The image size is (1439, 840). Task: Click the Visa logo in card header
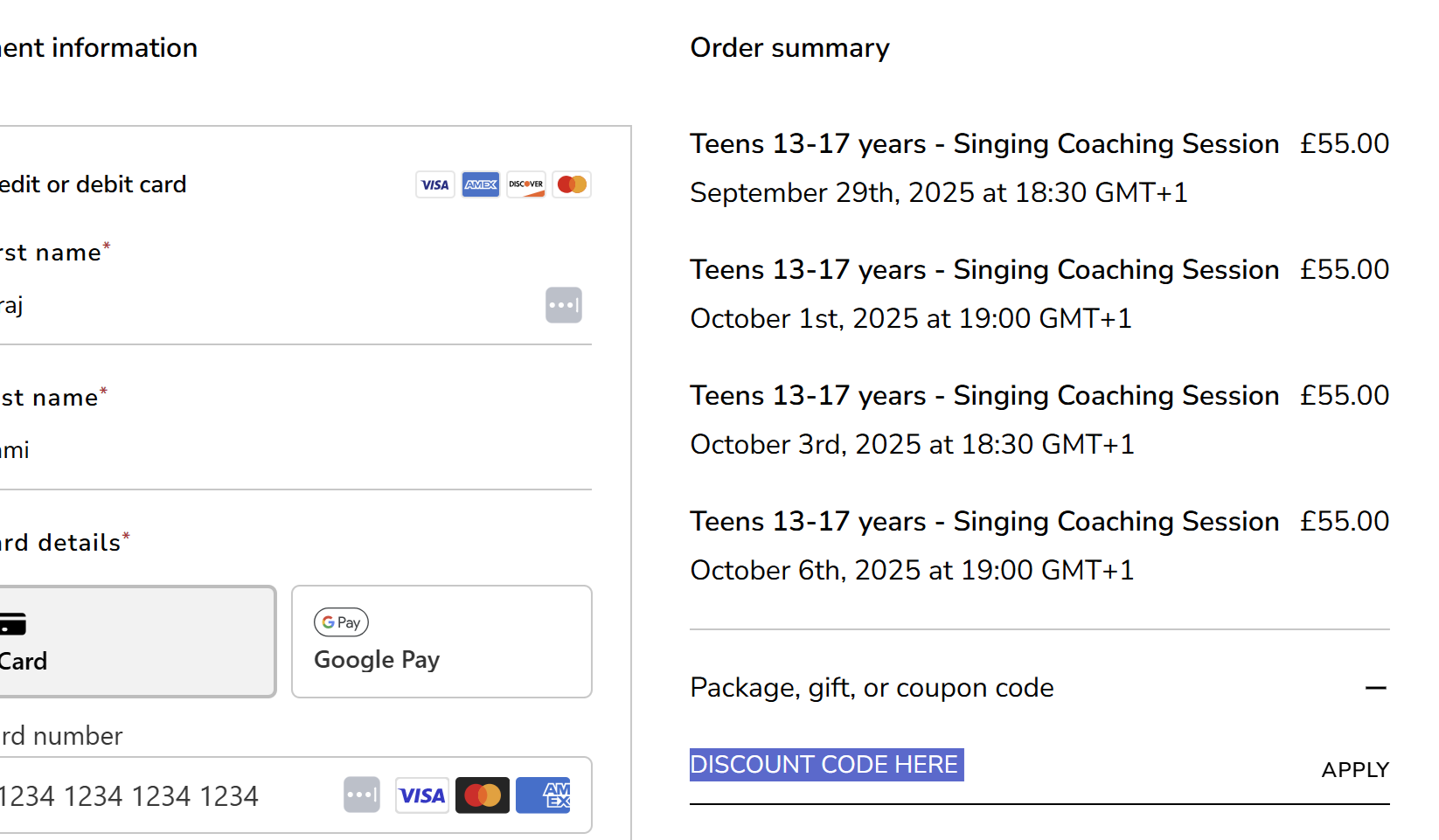click(434, 184)
